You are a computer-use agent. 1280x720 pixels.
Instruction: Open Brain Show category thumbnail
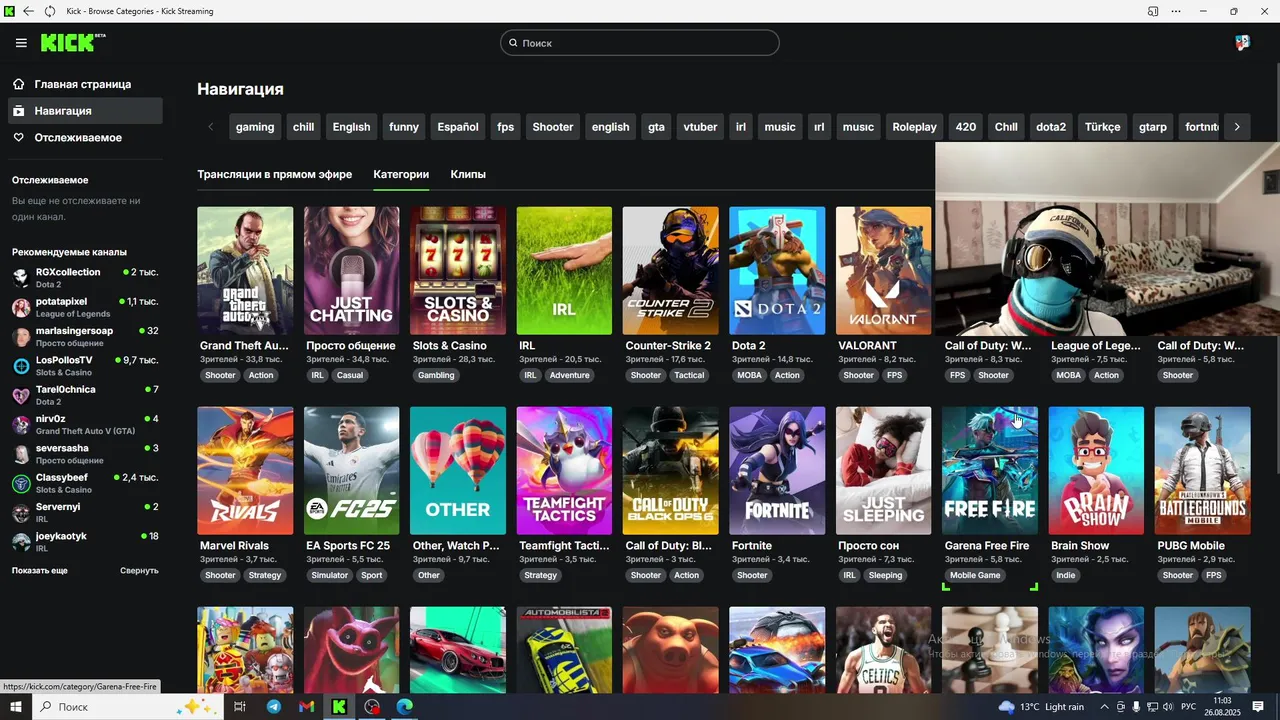coord(1096,471)
